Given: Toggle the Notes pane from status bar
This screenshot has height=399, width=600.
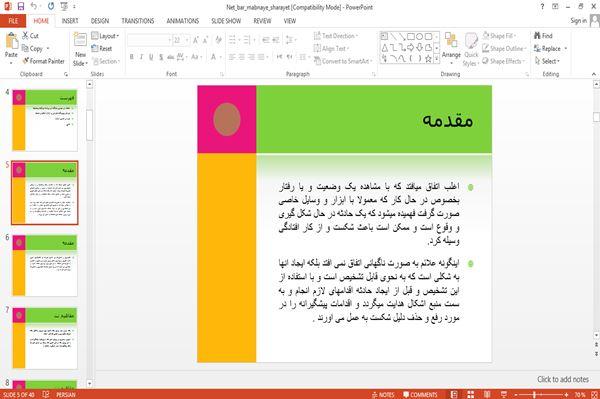Looking at the screenshot, I should [383, 395].
